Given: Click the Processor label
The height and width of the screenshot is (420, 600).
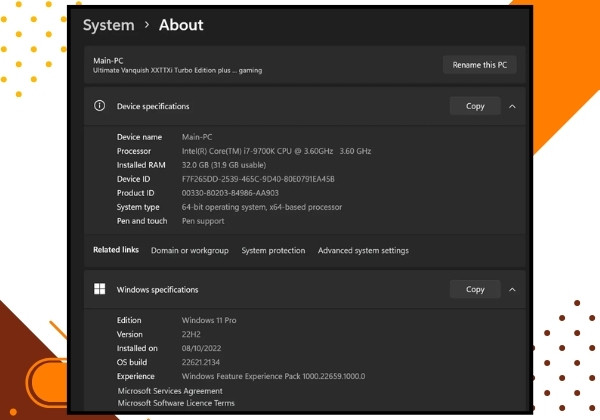Looking at the screenshot, I should pyautogui.click(x=134, y=151).
